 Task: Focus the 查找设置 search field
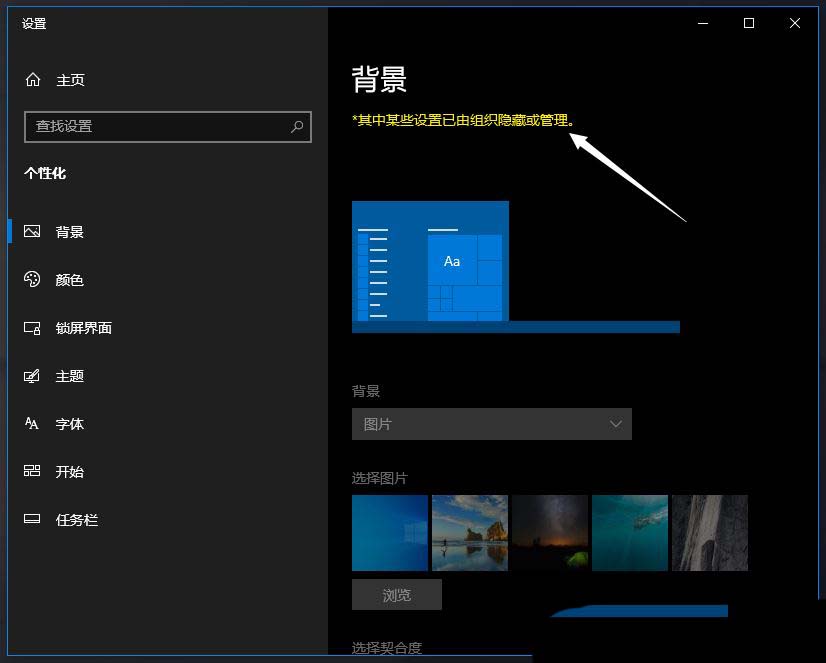click(x=155, y=127)
